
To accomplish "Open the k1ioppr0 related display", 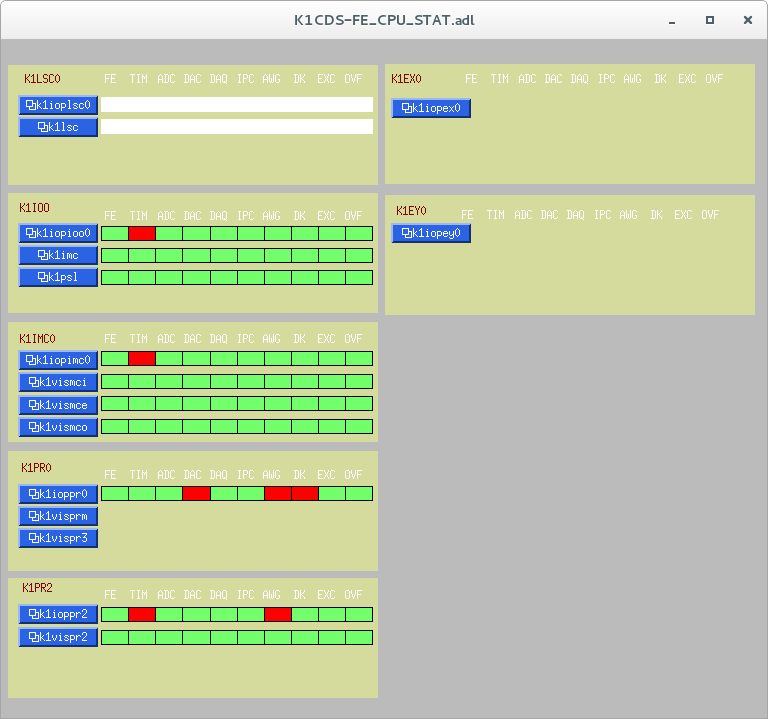I will pos(58,494).
